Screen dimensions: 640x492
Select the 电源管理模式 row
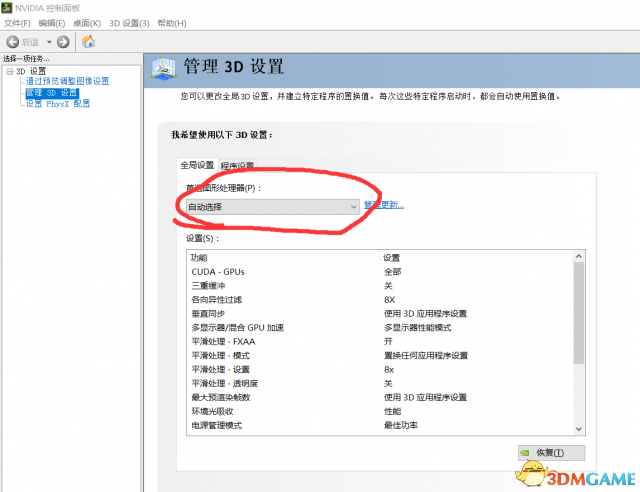click(x=380, y=425)
